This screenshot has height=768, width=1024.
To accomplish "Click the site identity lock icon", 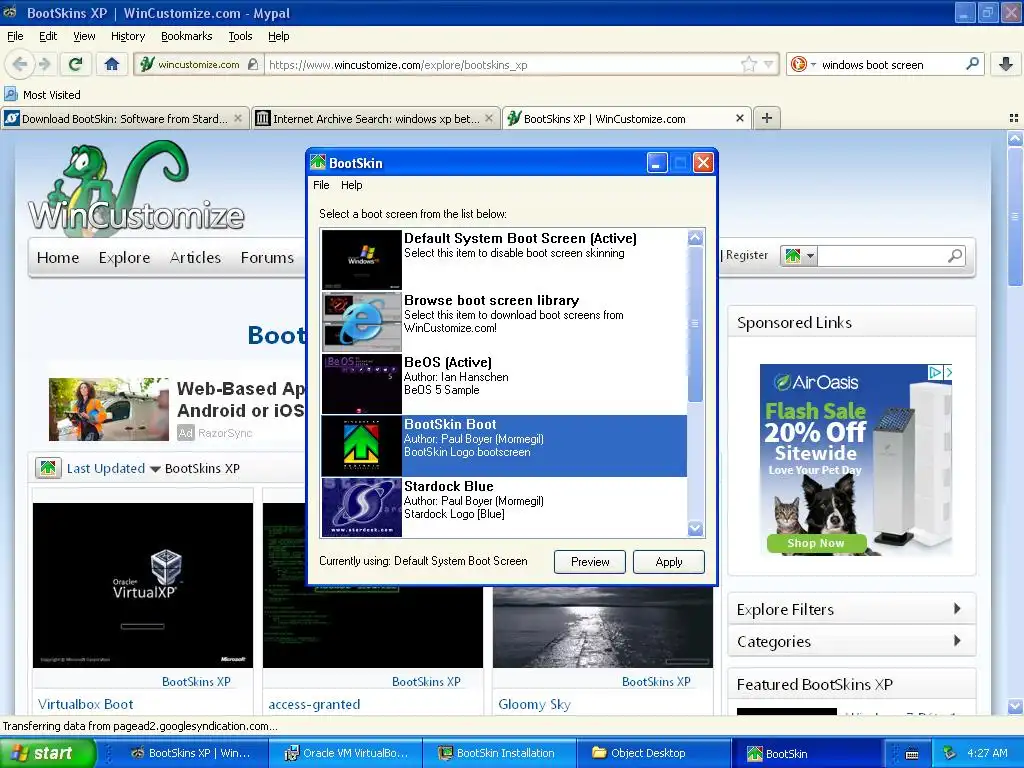I will pos(253,64).
